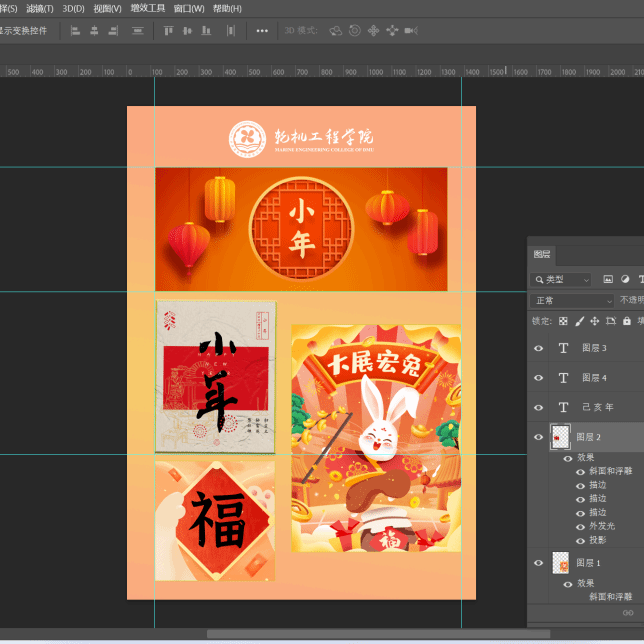Image resolution: width=644 pixels, height=644 pixels.
Task: Click the align top edges icon
Action: pyautogui.click(x=166, y=31)
